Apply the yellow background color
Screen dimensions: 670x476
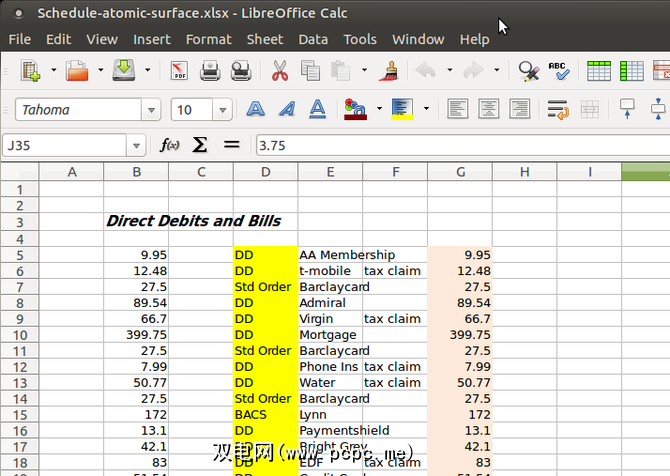click(x=403, y=109)
